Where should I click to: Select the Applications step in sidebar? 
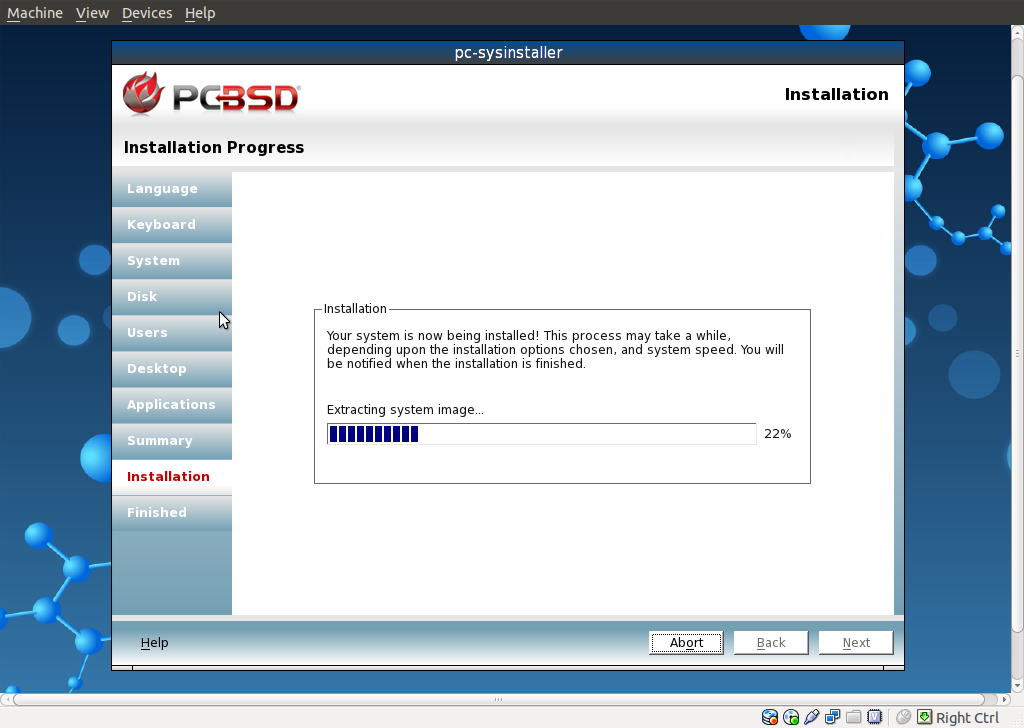tap(172, 405)
